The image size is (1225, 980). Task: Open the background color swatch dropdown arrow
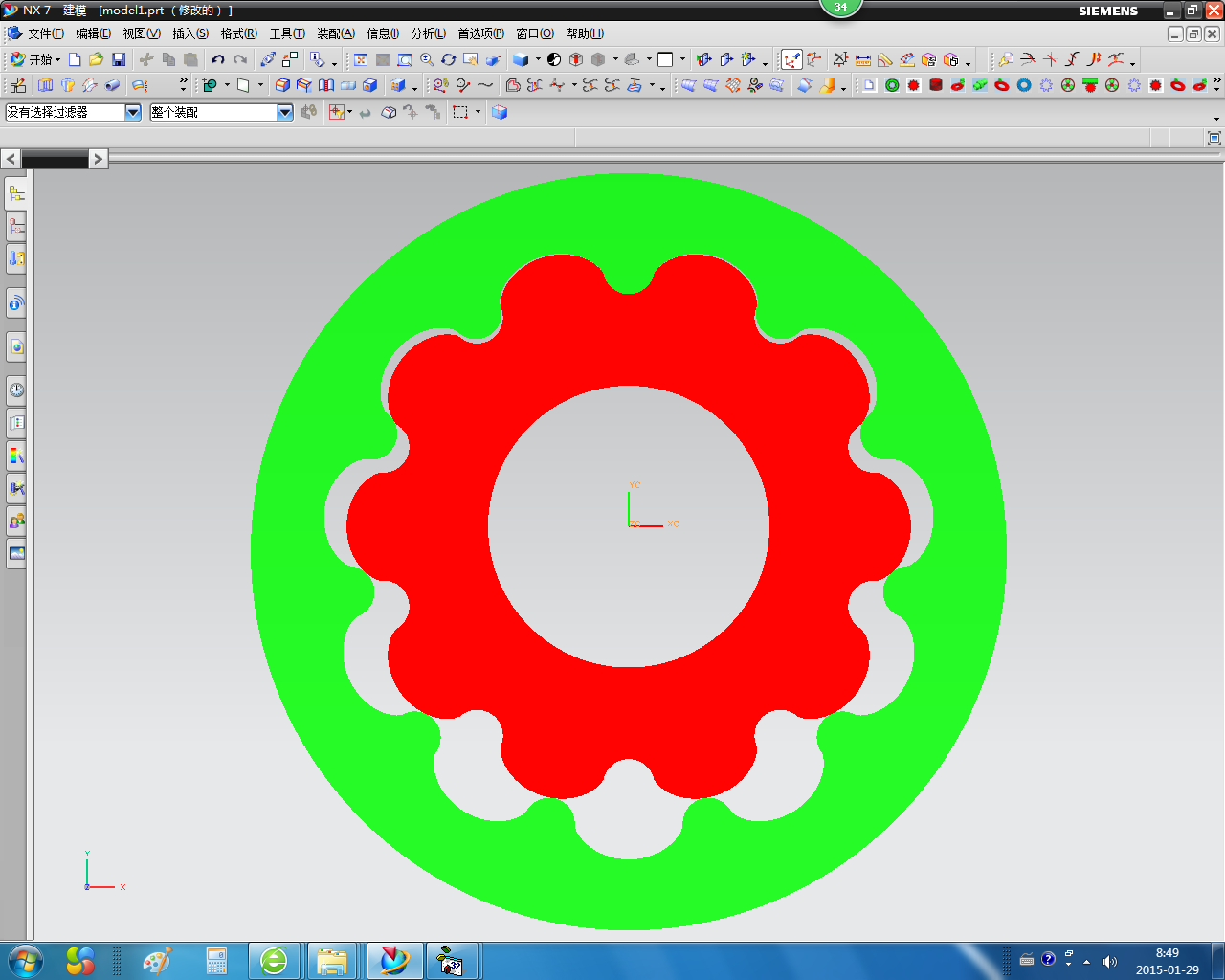(682, 59)
